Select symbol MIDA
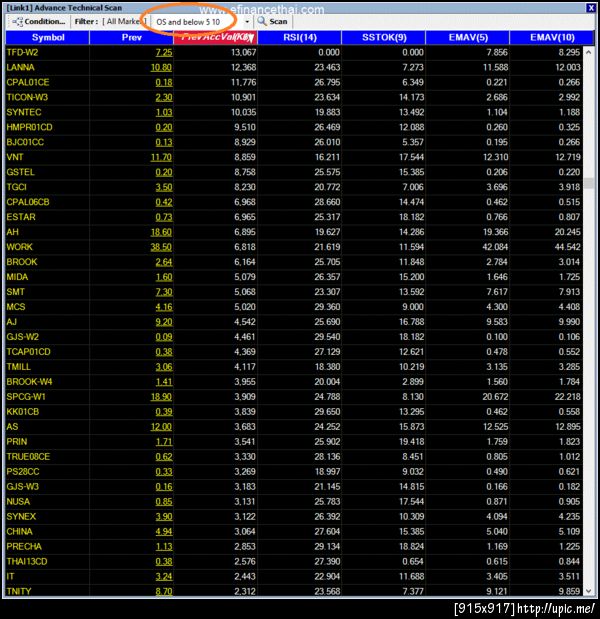The image size is (600, 619). 17,277
